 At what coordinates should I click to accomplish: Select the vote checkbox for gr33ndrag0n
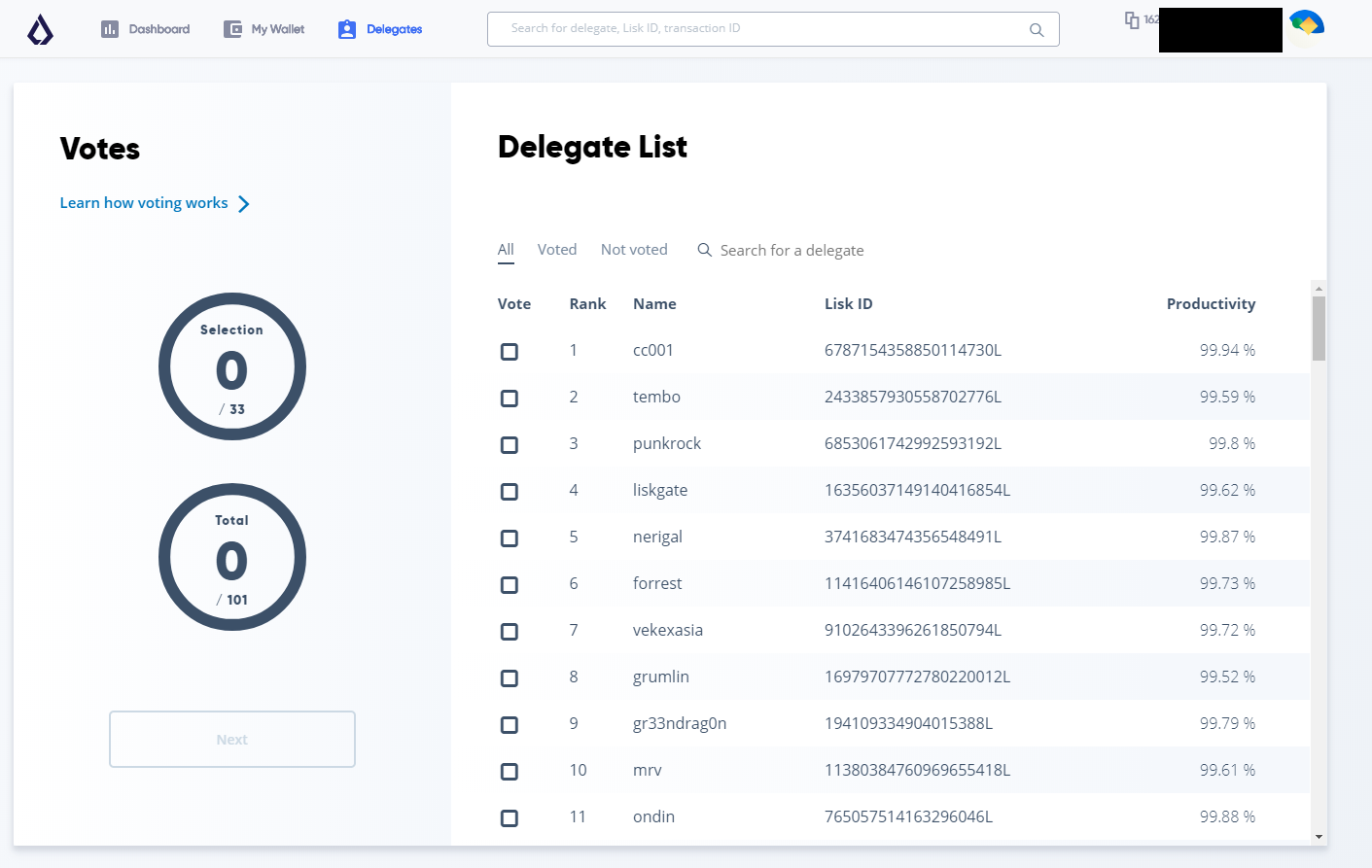coord(510,725)
